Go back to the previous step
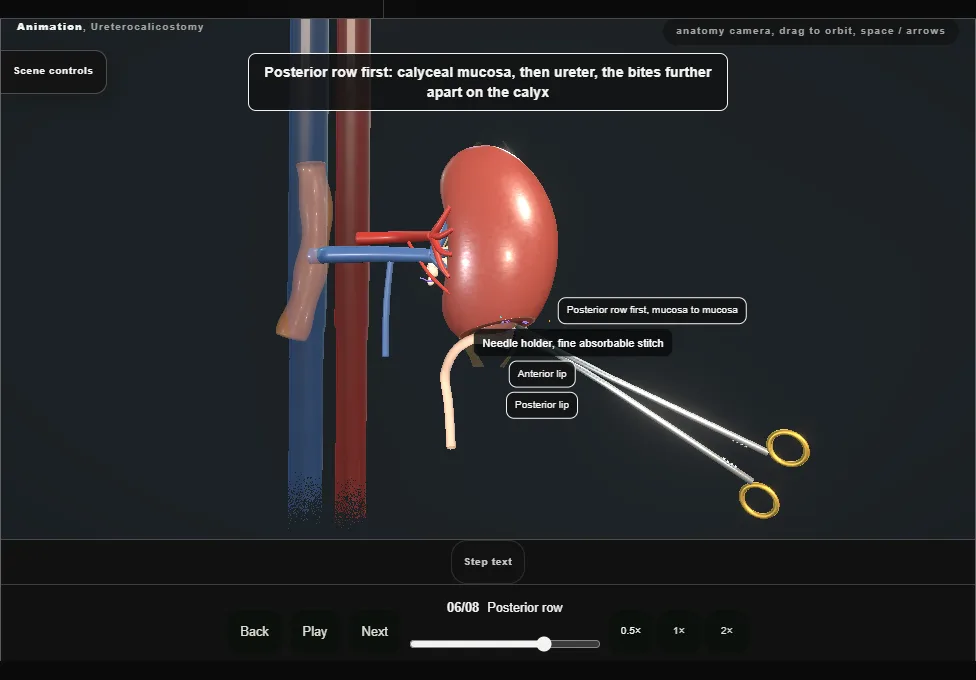The height and width of the screenshot is (680, 976). click(255, 631)
